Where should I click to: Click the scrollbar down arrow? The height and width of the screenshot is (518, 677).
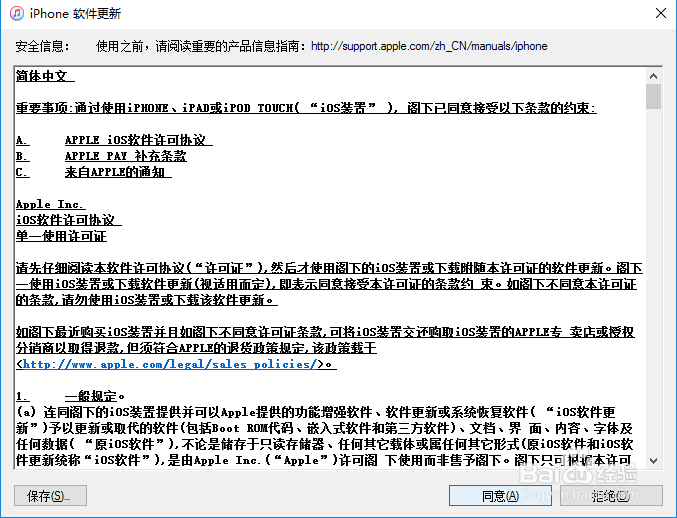[x=654, y=461]
